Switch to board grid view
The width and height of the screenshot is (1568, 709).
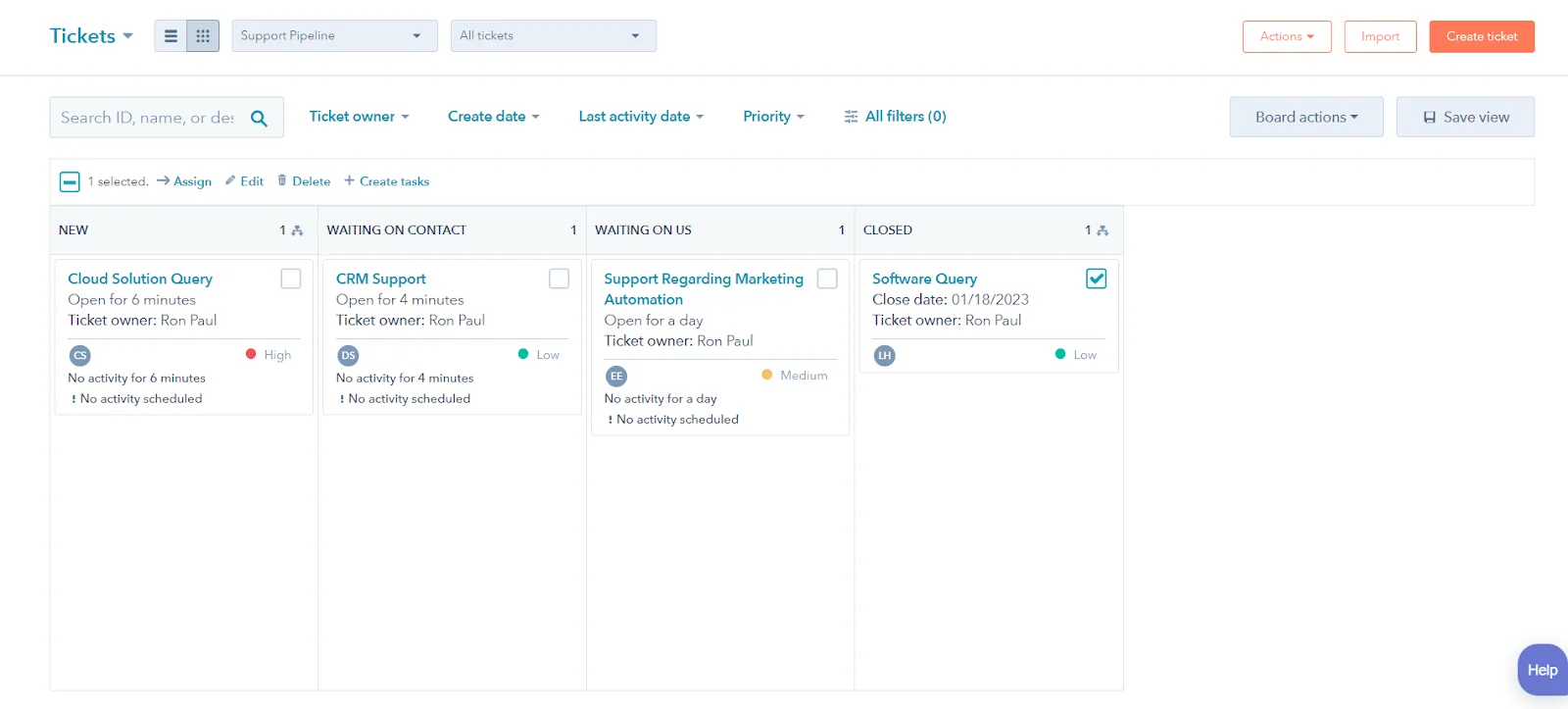pos(203,36)
